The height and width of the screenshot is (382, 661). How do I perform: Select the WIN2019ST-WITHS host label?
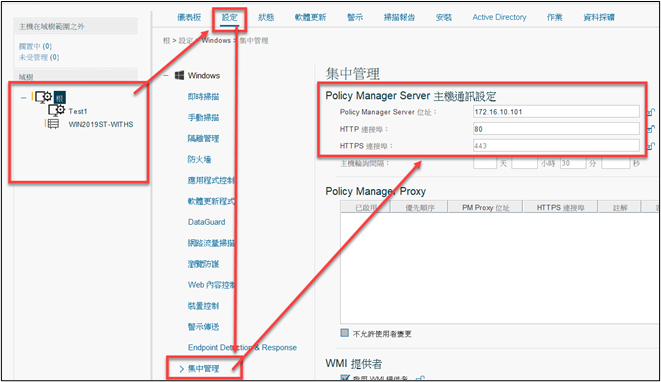click(101, 124)
